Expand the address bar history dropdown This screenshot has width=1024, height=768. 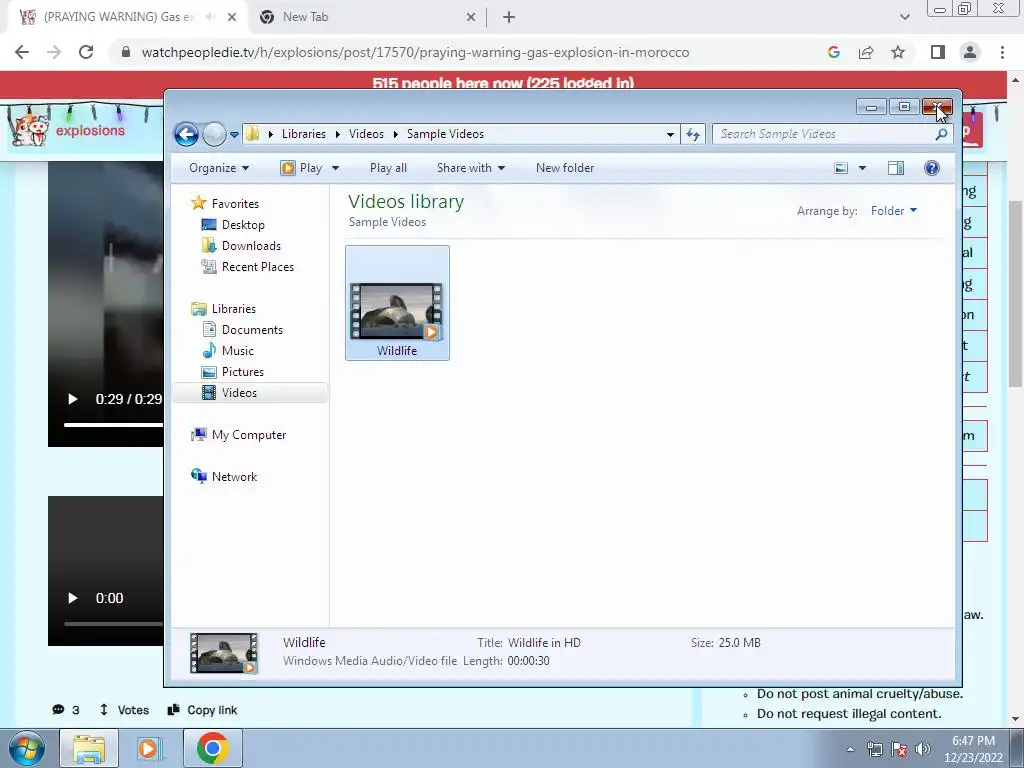click(x=670, y=135)
